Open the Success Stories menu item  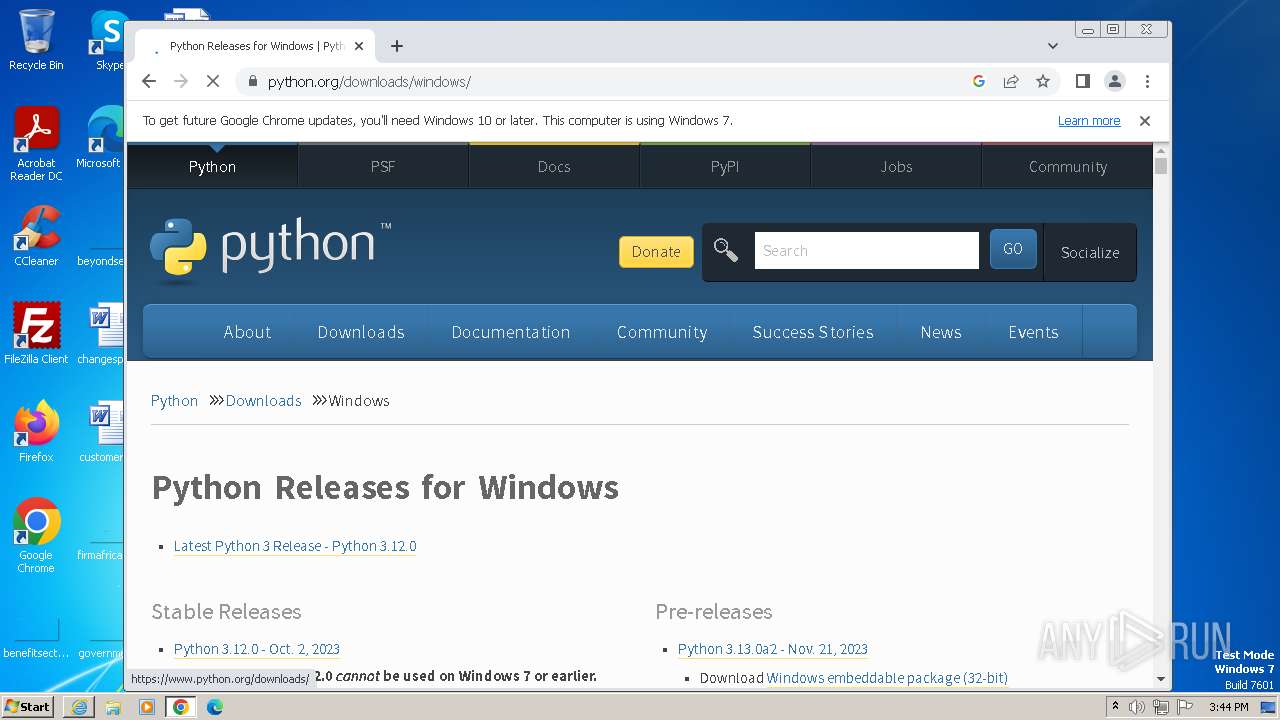click(813, 332)
